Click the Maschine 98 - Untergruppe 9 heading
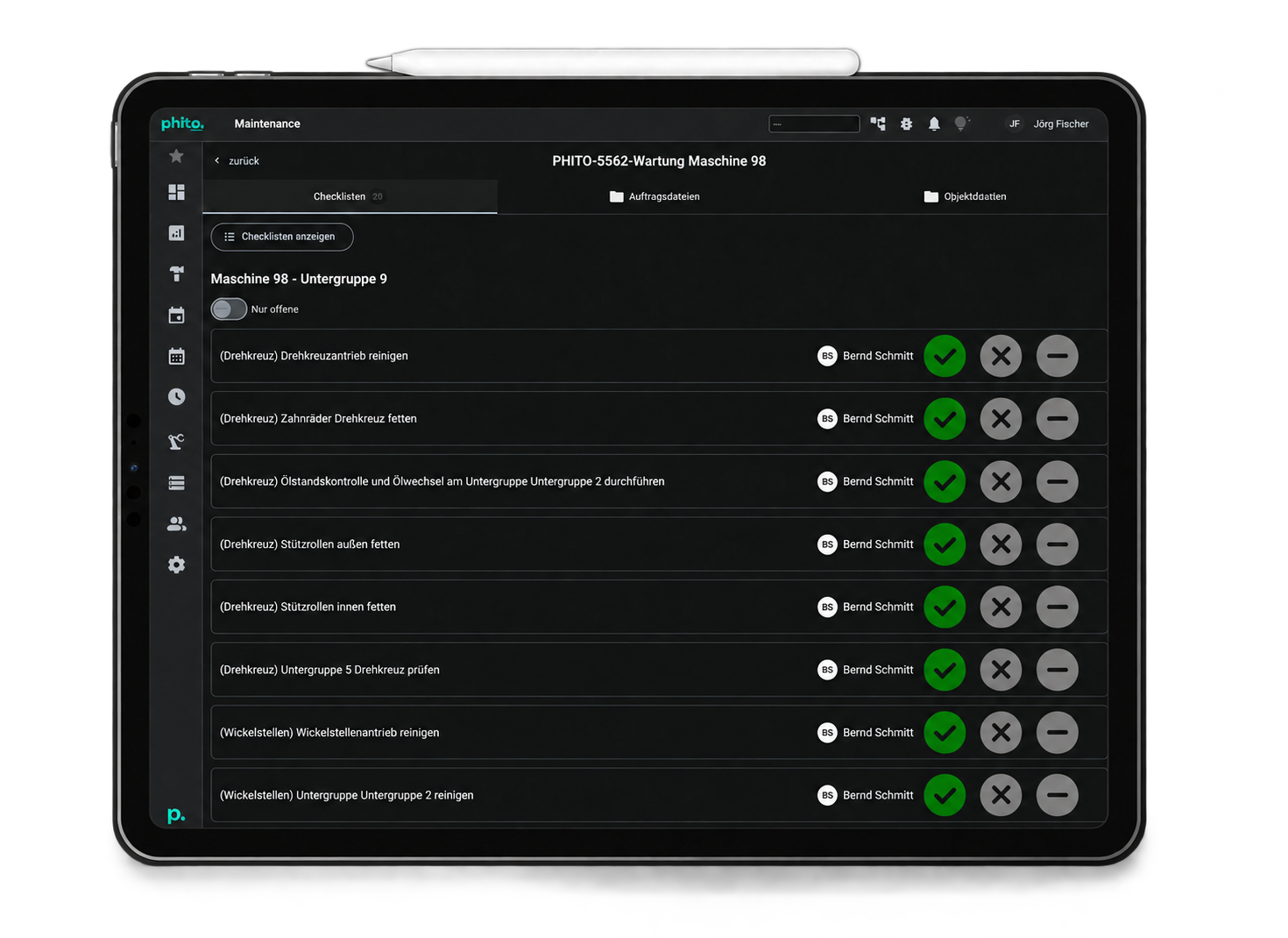 [x=299, y=279]
